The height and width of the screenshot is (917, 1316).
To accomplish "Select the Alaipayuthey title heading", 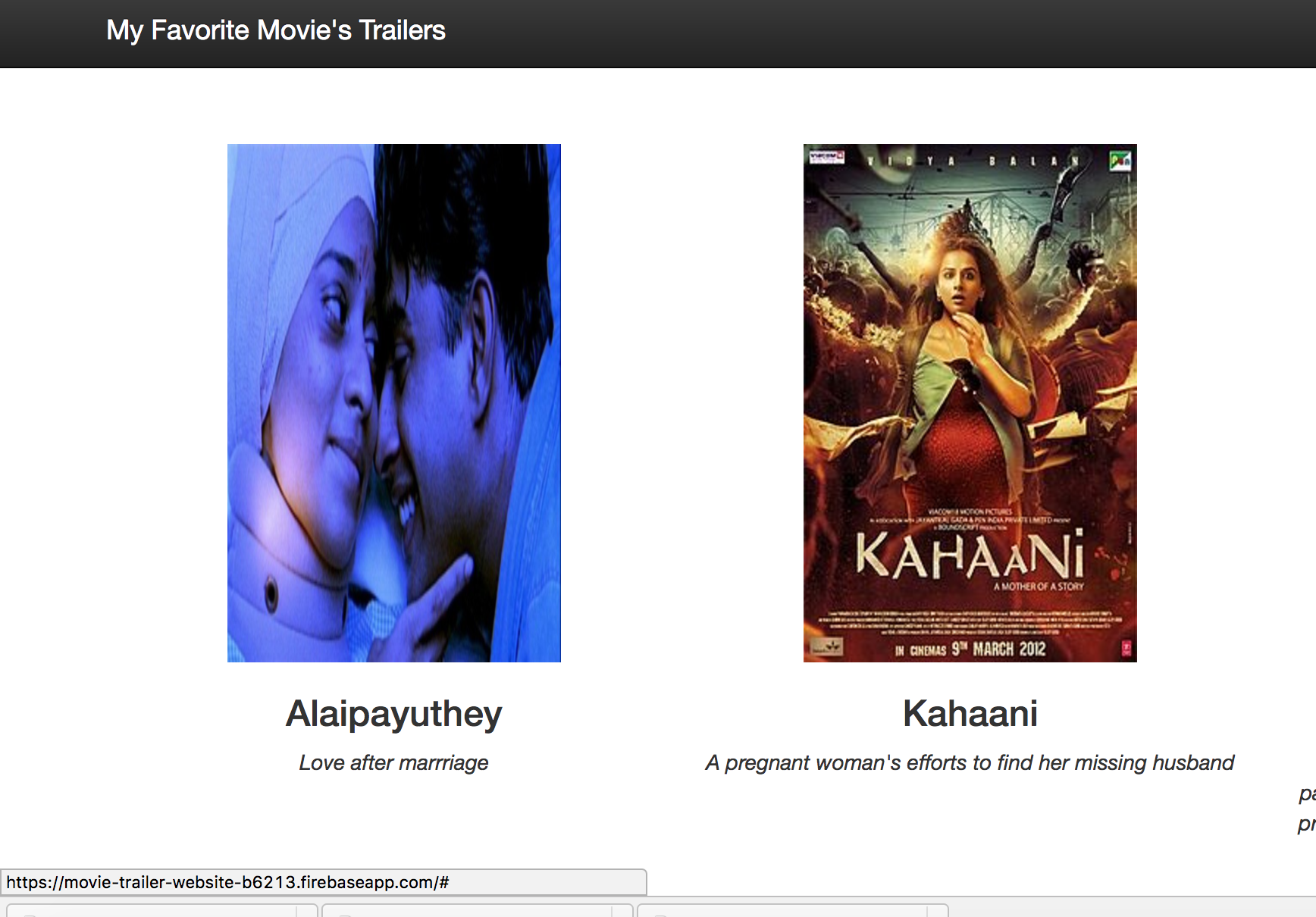I will (x=394, y=714).
